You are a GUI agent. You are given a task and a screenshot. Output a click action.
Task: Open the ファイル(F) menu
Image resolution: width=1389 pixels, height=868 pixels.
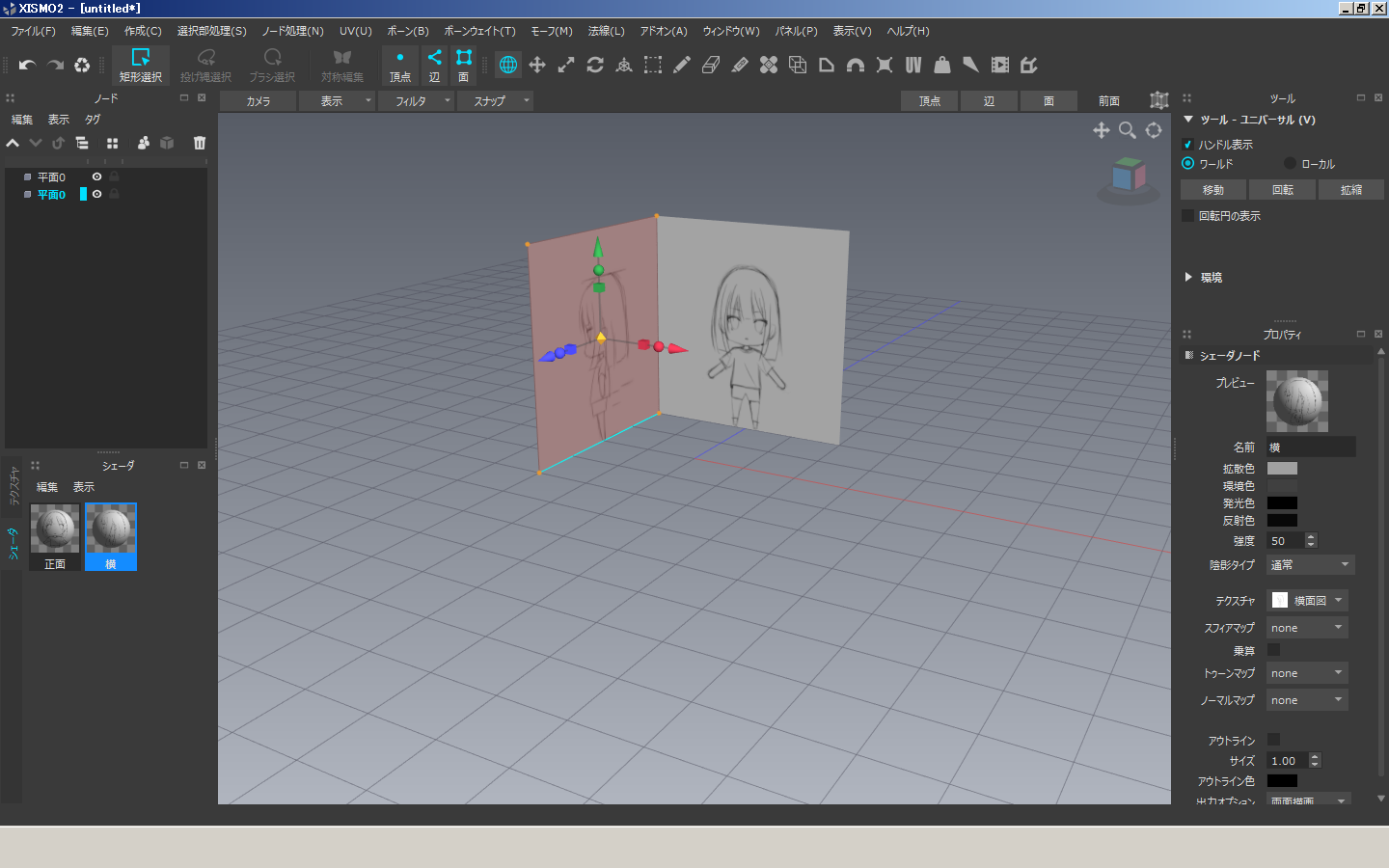(x=33, y=31)
